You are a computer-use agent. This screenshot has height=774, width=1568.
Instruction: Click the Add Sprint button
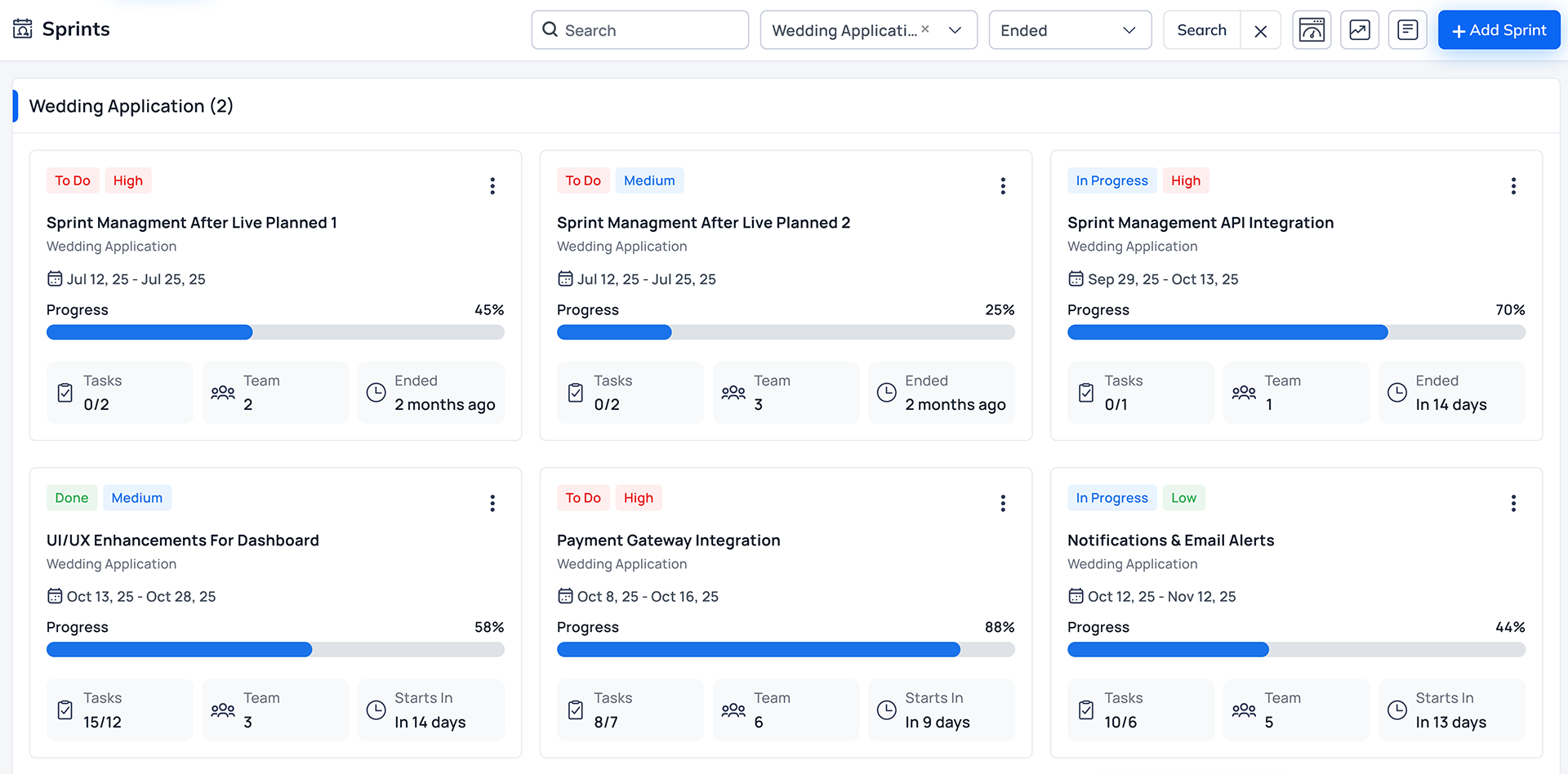[x=1499, y=30]
